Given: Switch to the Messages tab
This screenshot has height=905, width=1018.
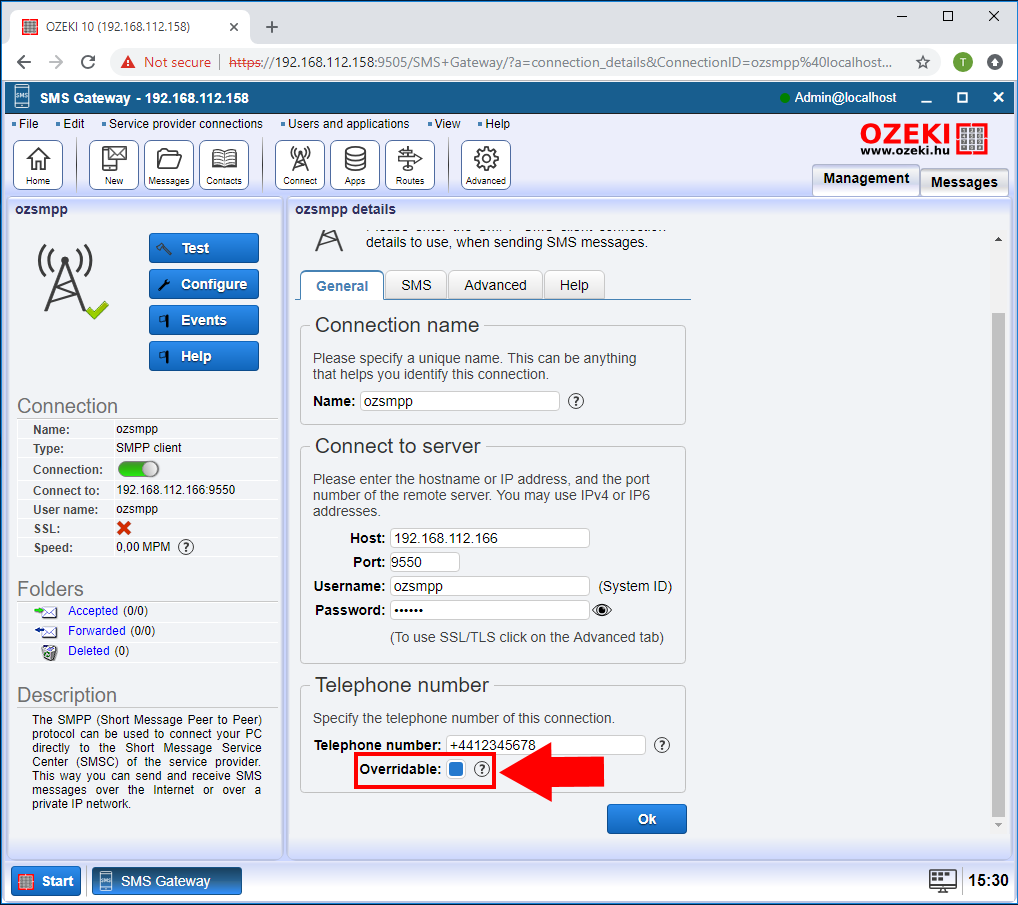Looking at the screenshot, I should point(964,182).
